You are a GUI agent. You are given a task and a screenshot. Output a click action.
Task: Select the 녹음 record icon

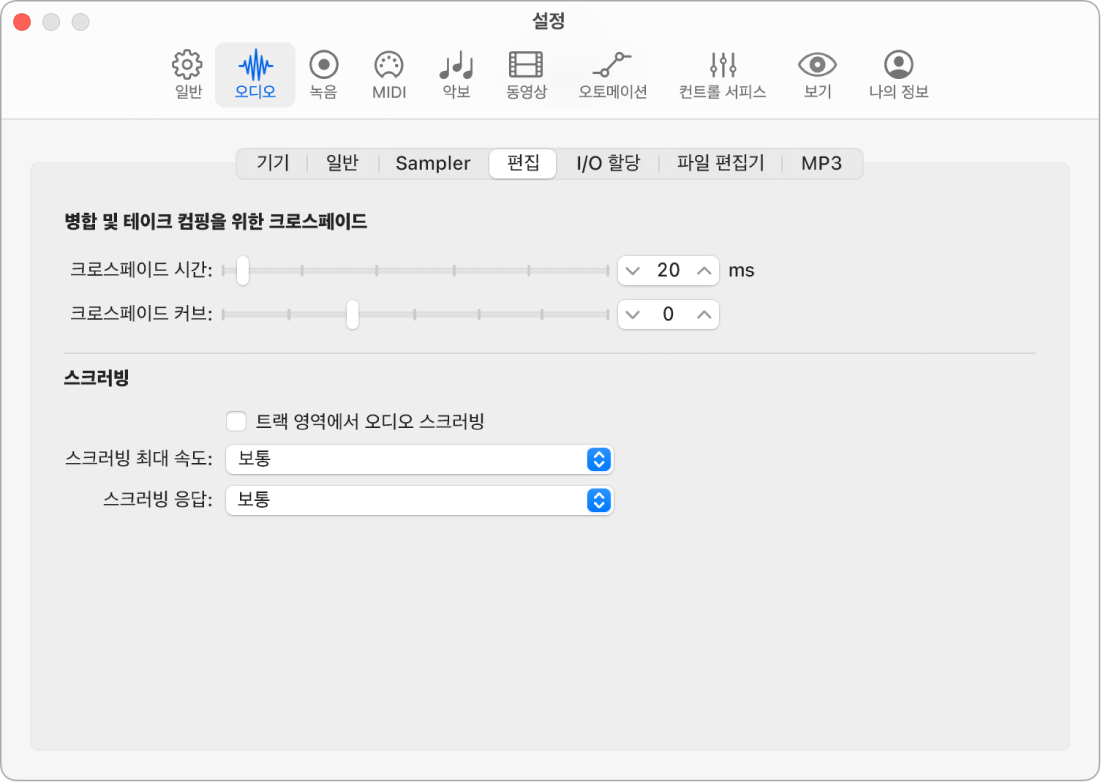(x=323, y=74)
